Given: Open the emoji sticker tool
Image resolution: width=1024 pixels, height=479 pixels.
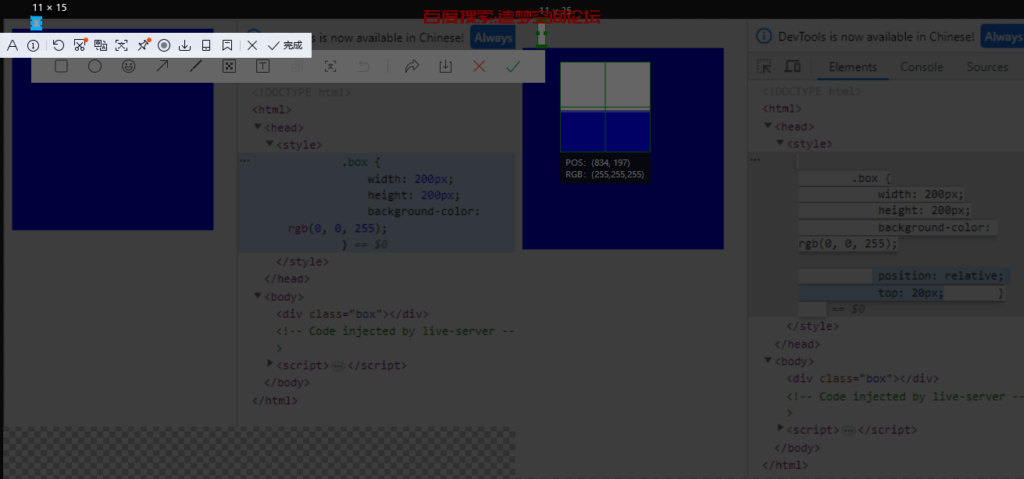Looking at the screenshot, I should [x=129, y=66].
